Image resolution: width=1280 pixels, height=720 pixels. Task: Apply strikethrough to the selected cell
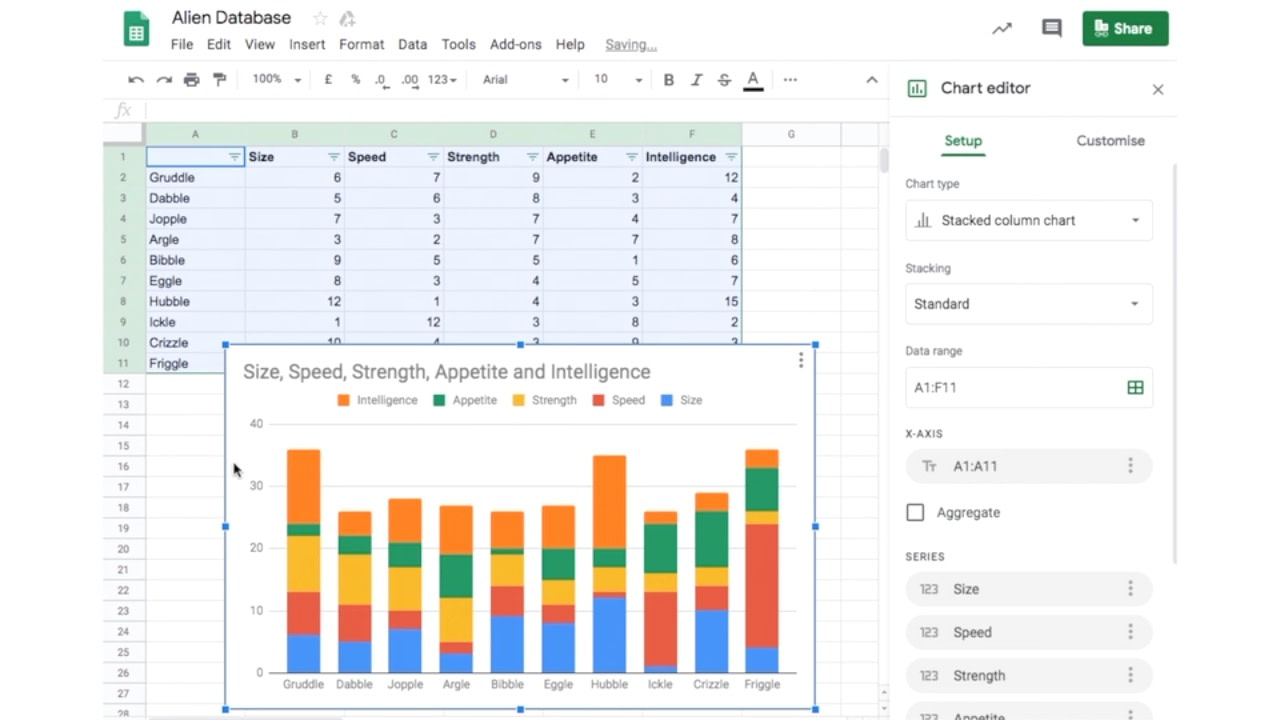[724, 79]
